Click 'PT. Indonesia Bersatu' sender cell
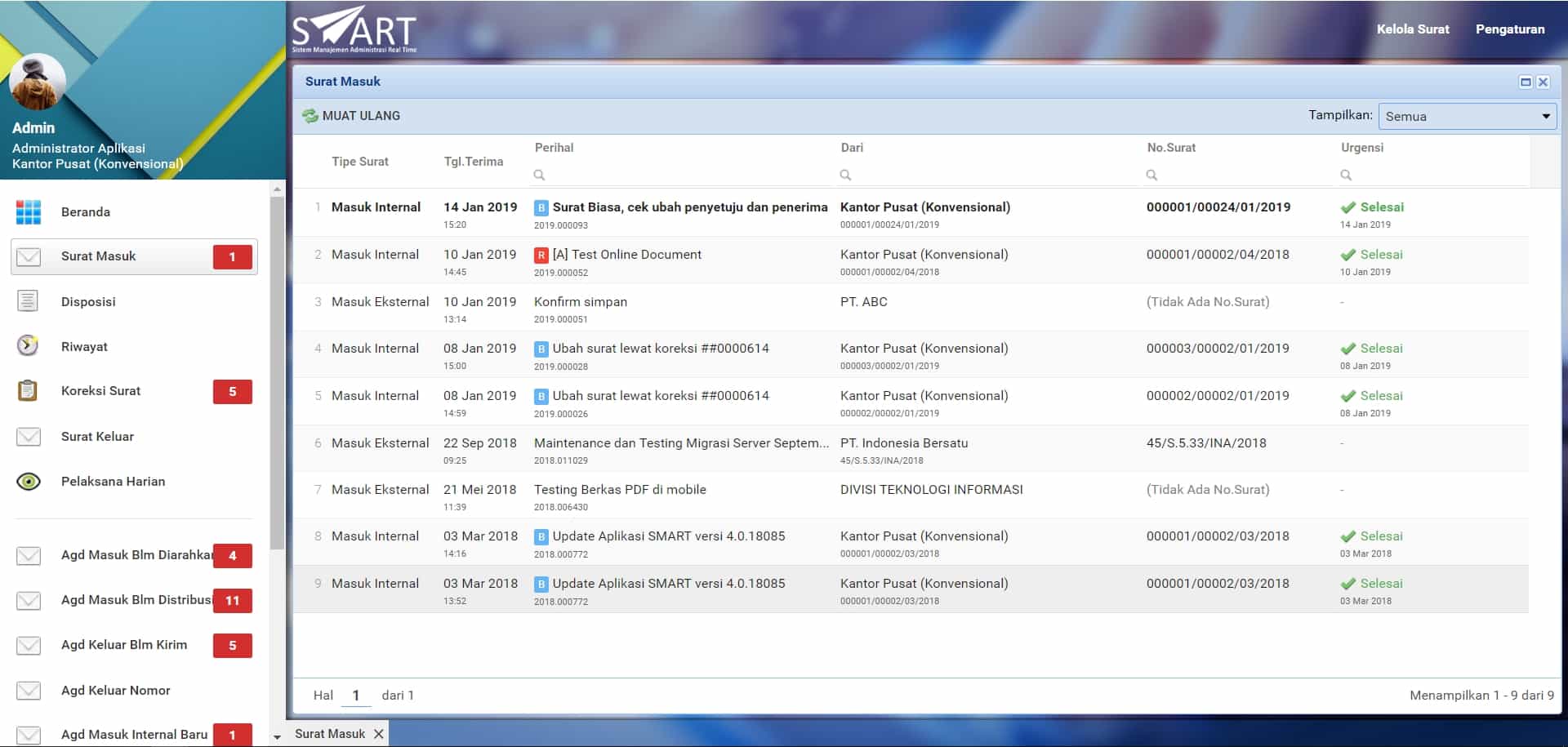The image size is (1568, 747). coord(904,443)
